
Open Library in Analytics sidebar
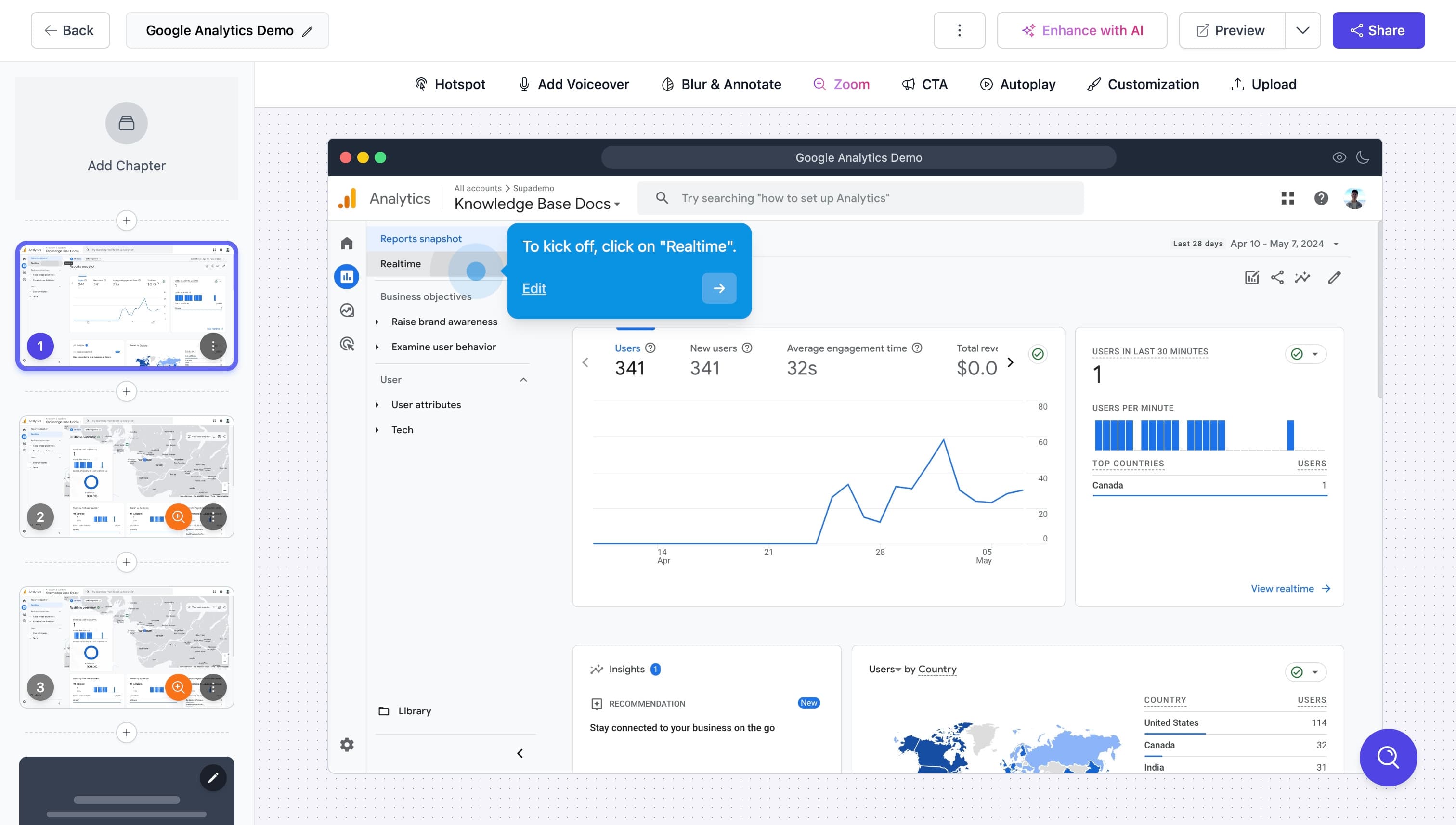405,711
